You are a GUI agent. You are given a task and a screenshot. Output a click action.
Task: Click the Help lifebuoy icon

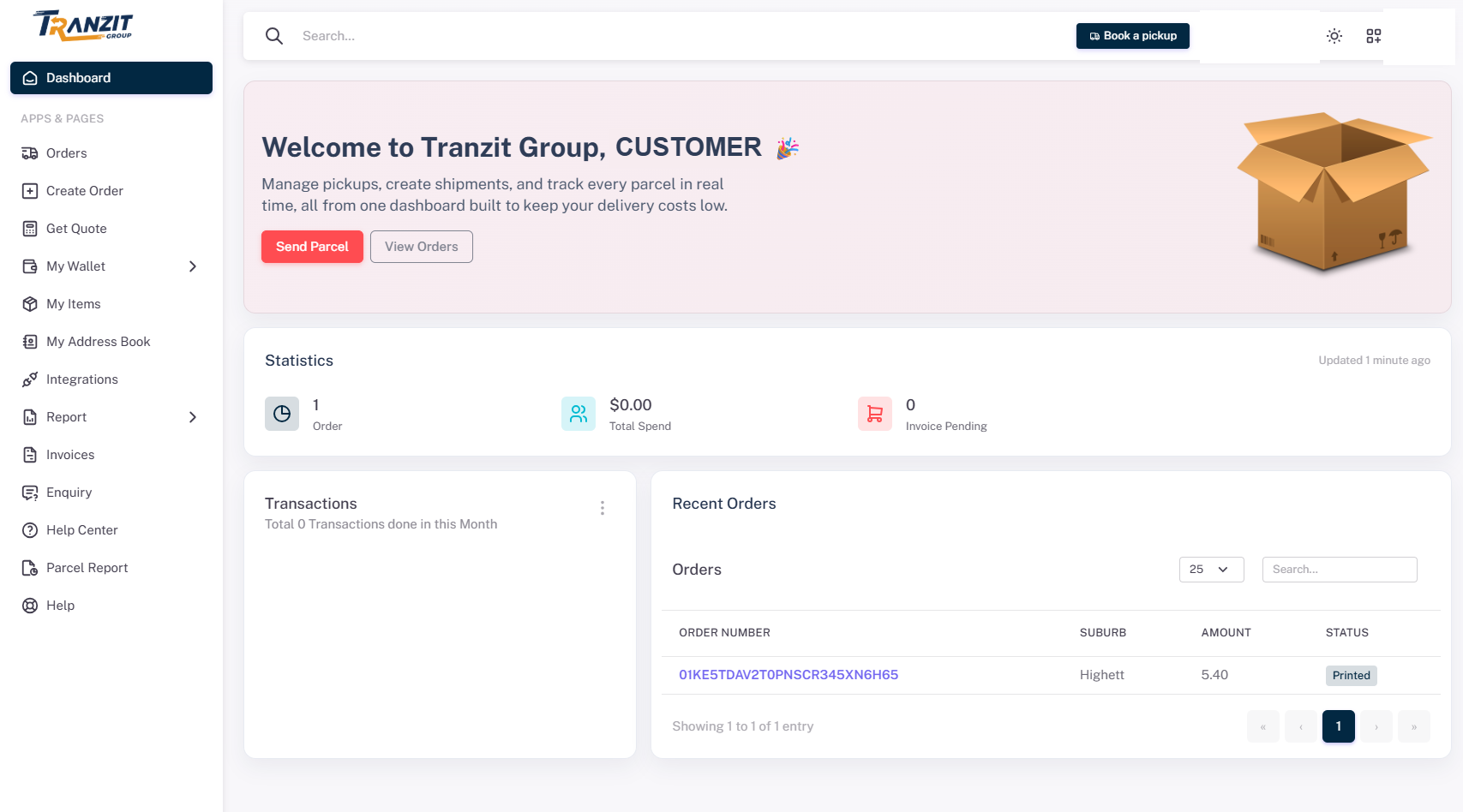(30, 606)
